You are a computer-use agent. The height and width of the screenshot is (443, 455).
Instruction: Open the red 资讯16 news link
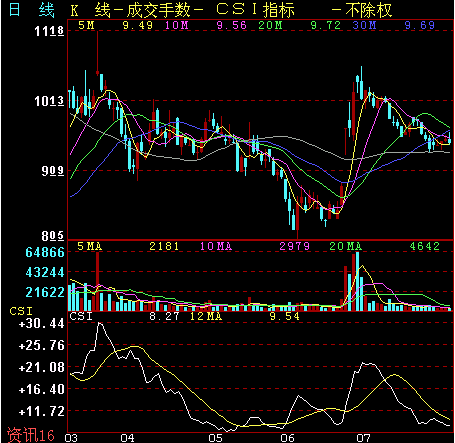(31, 435)
